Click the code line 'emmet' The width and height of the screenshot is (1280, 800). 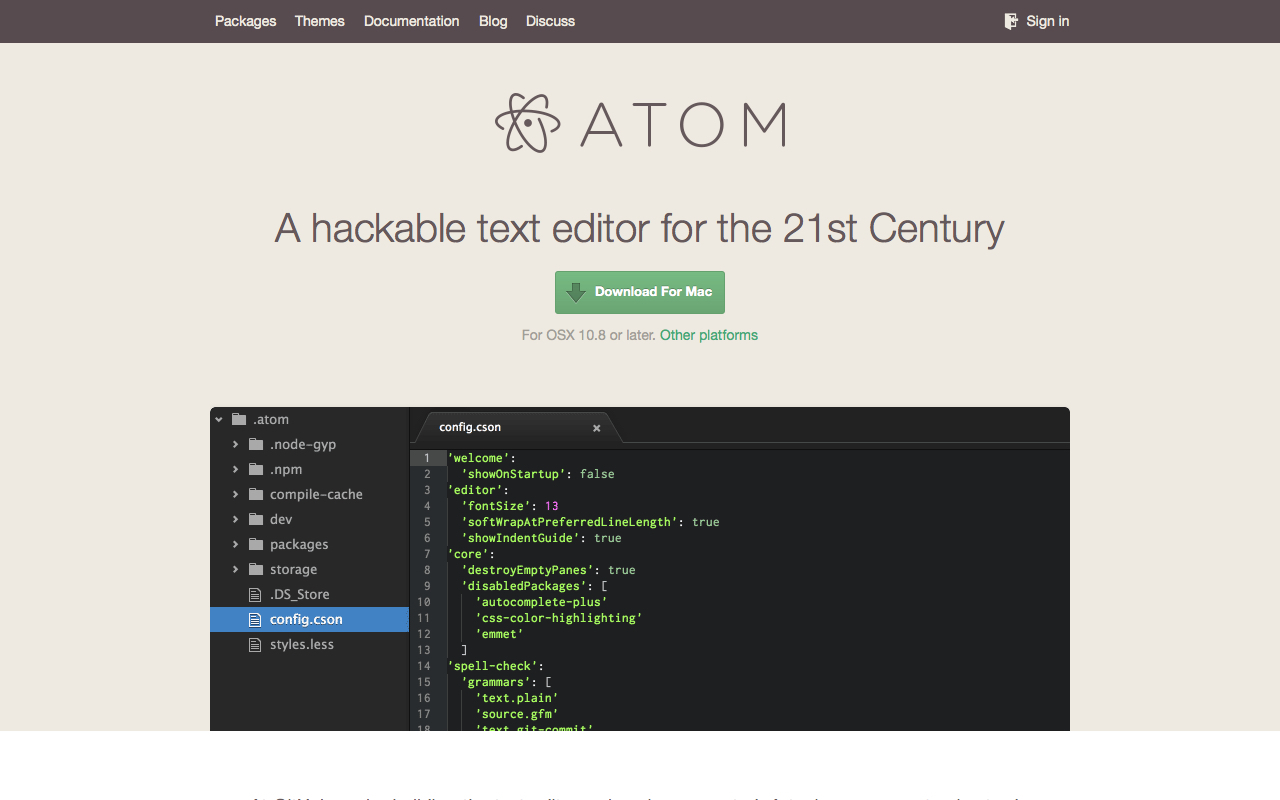(x=499, y=634)
